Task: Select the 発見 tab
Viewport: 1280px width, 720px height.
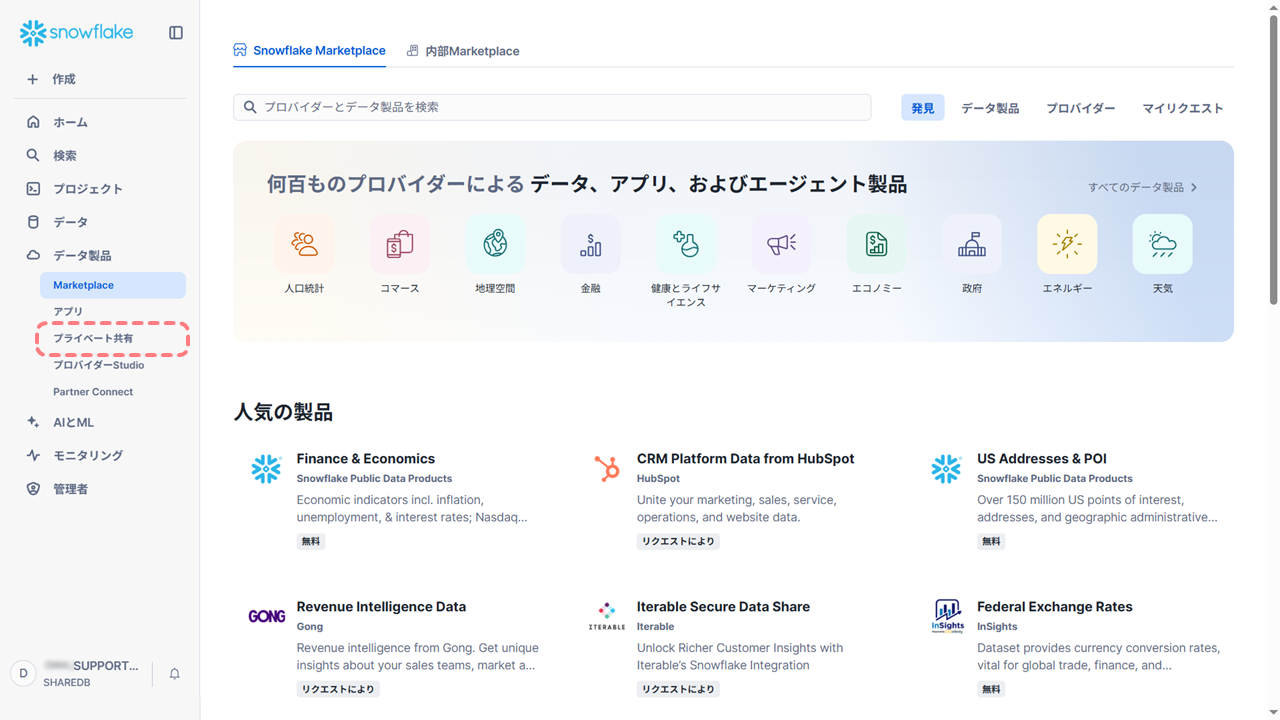Action: [922, 108]
